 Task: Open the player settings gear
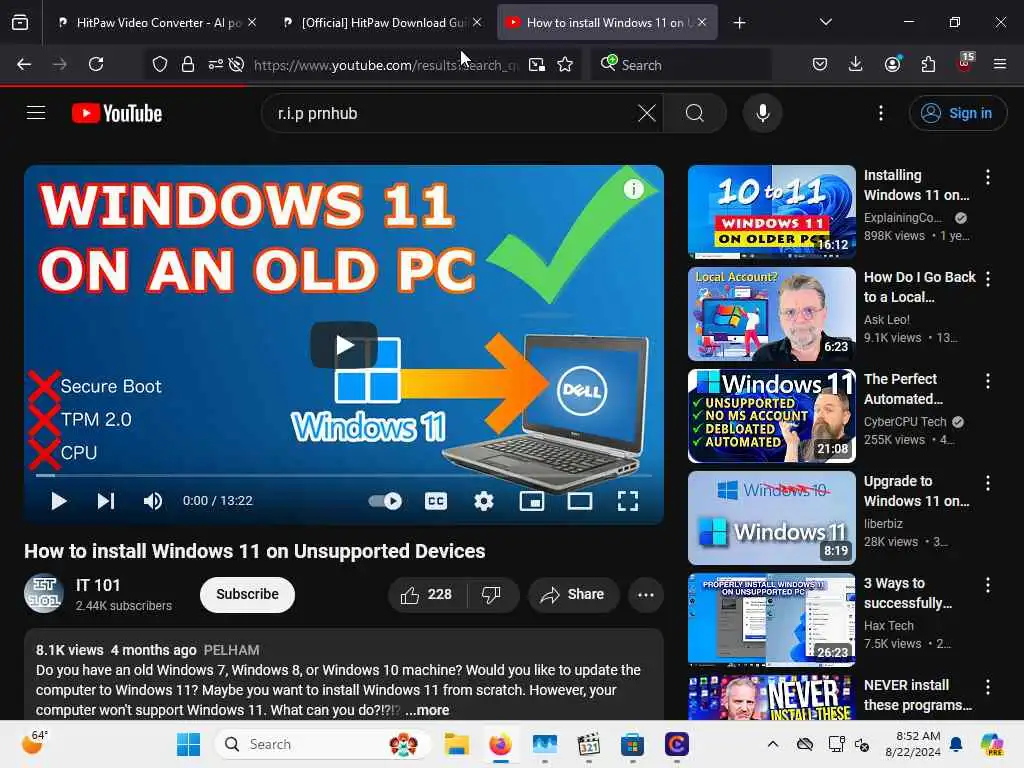pos(483,501)
